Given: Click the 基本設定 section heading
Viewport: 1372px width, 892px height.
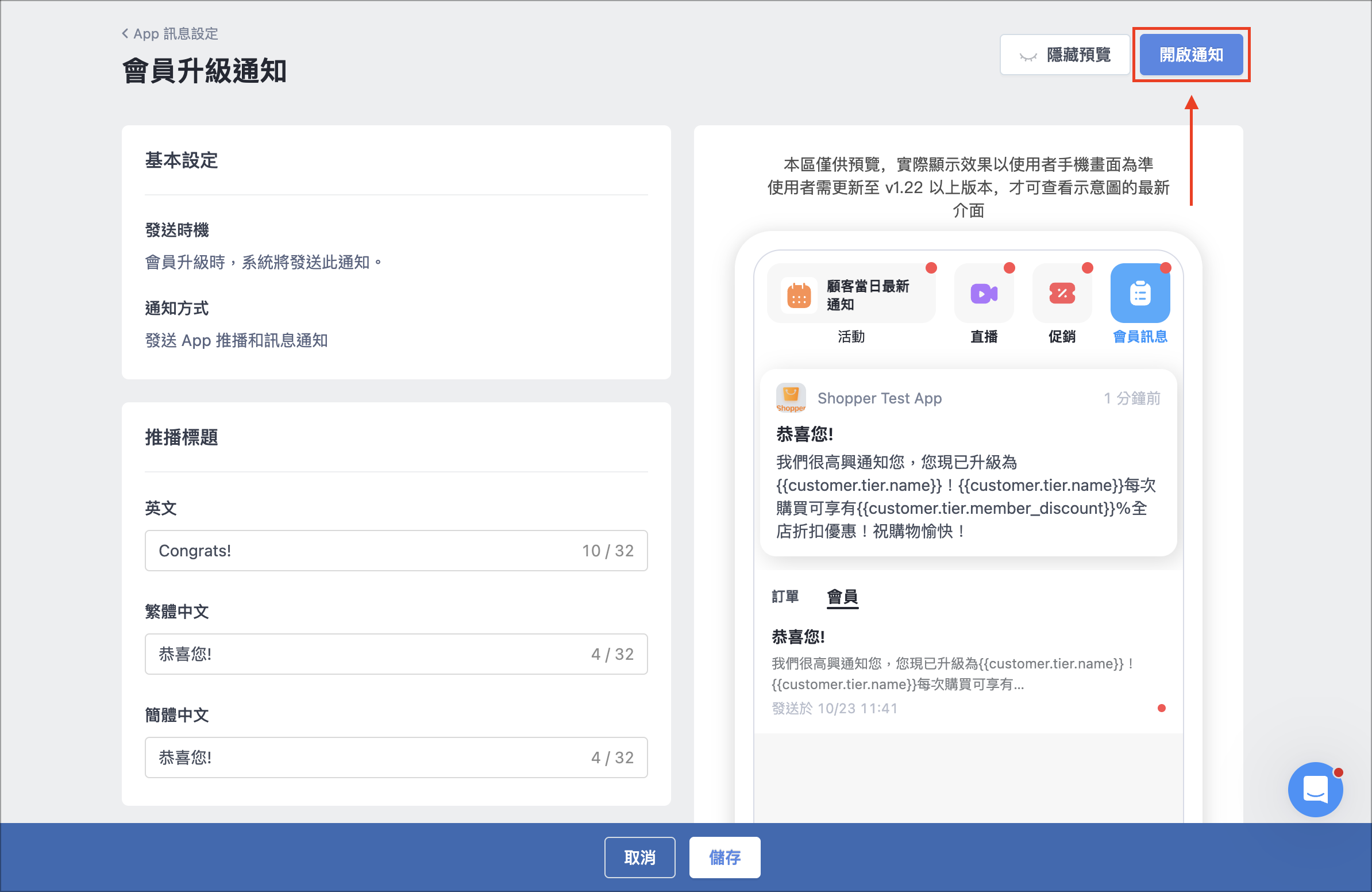Looking at the screenshot, I should (182, 160).
